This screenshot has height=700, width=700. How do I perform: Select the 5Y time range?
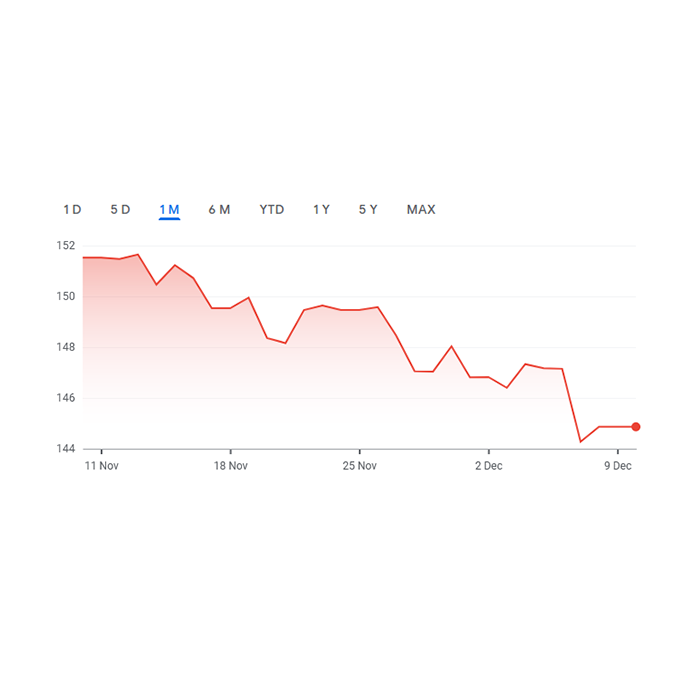pos(368,210)
